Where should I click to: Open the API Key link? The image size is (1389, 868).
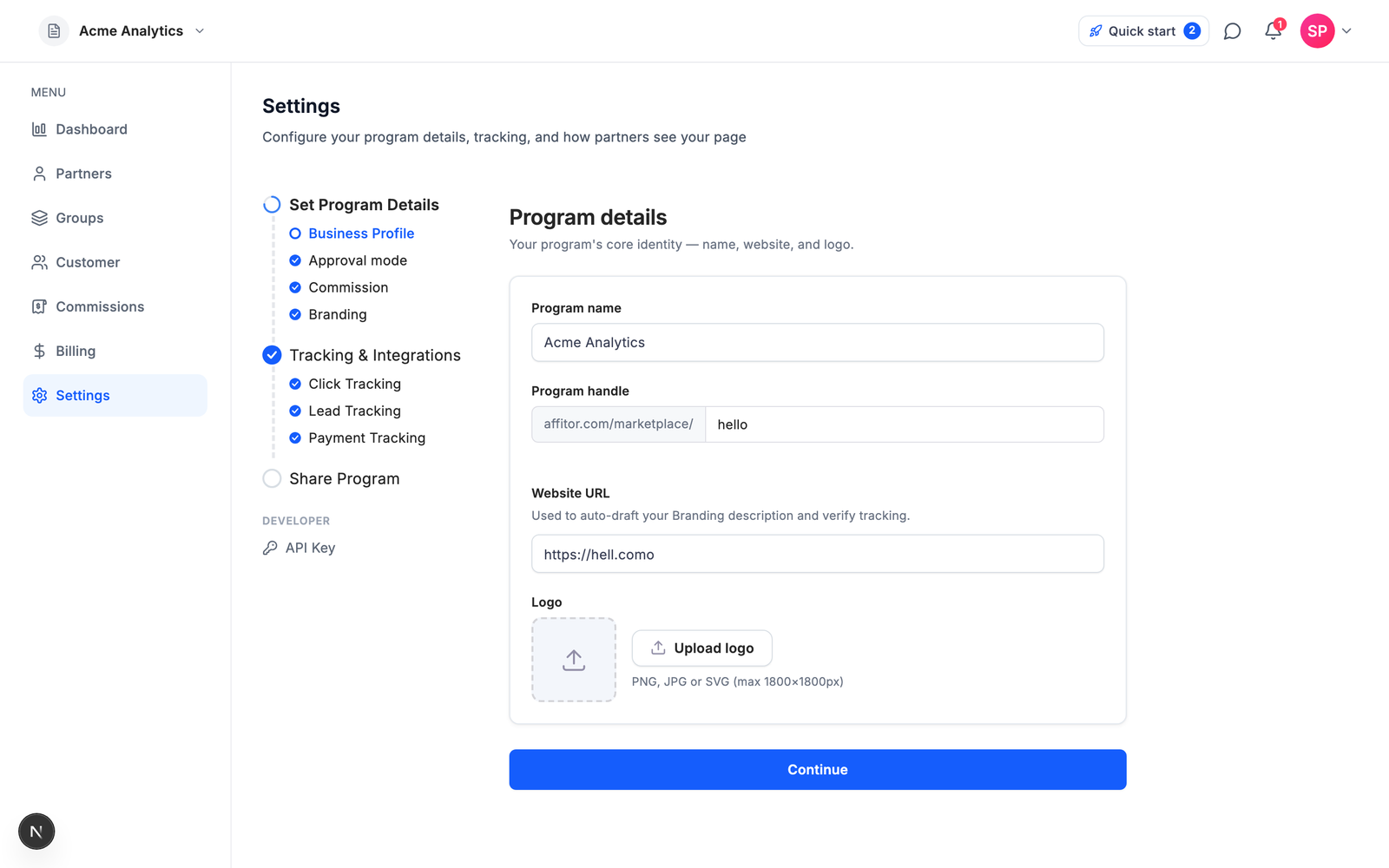tap(300, 548)
